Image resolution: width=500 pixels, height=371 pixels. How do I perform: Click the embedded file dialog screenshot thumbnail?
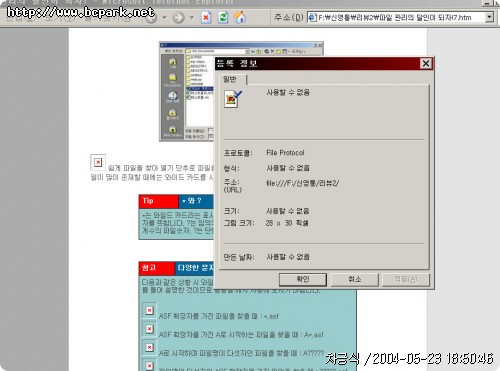tap(187, 92)
